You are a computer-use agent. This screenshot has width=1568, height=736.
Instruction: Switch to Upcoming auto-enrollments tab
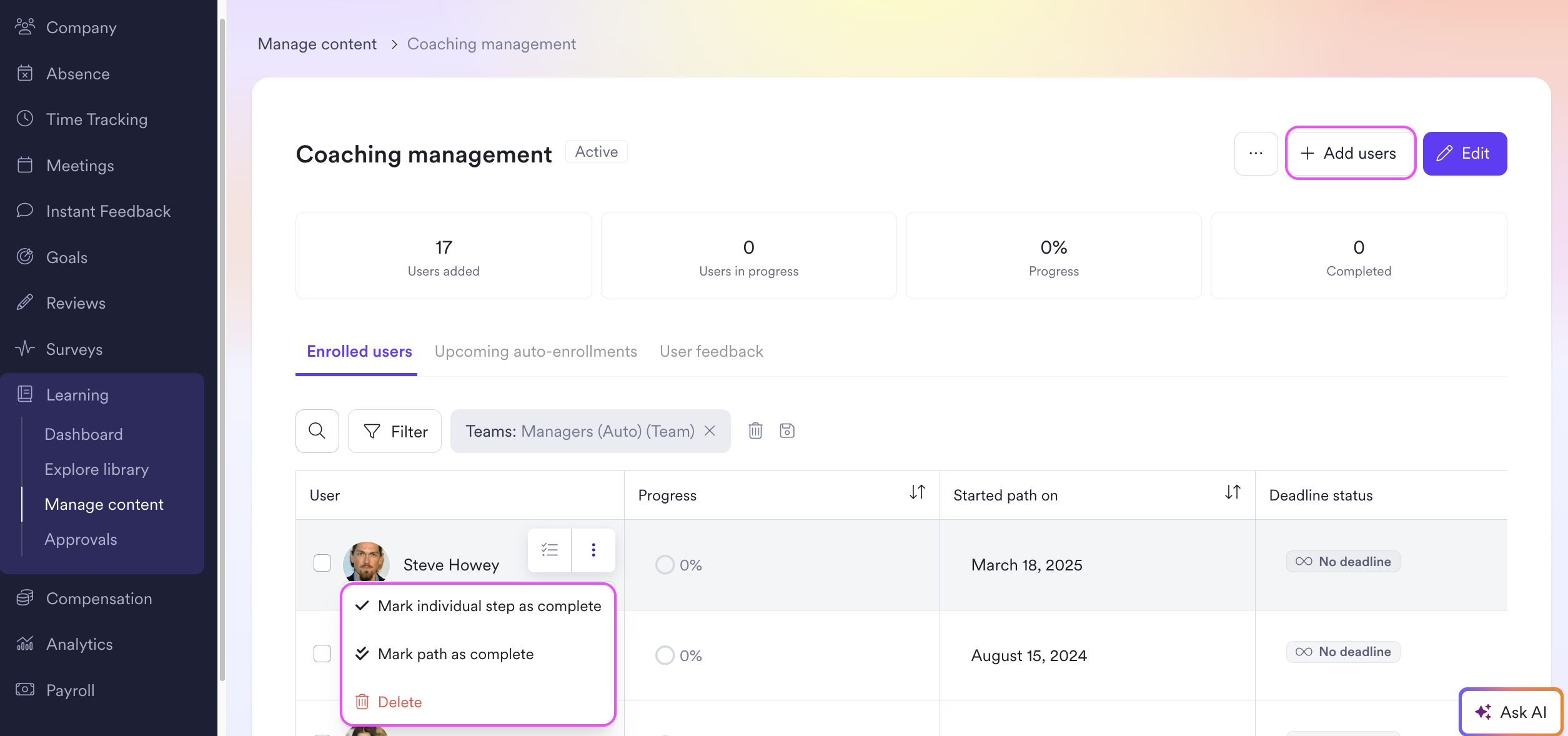pyautogui.click(x=535, y=351)
